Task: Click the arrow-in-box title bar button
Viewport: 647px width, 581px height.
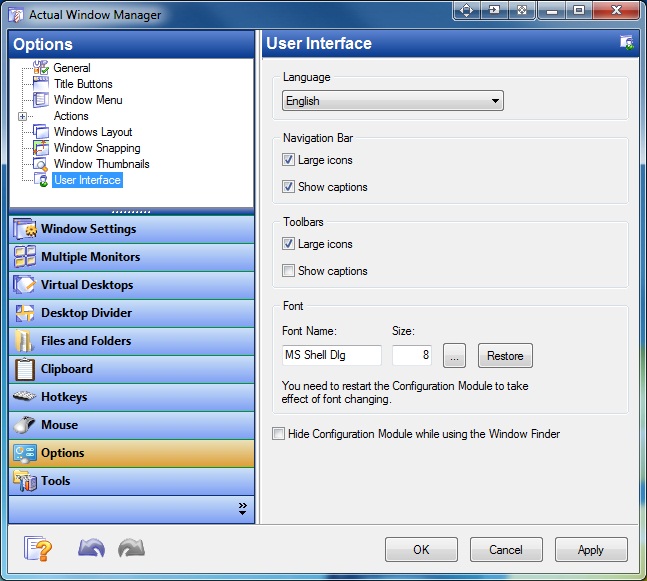Action: coord(494,10)
